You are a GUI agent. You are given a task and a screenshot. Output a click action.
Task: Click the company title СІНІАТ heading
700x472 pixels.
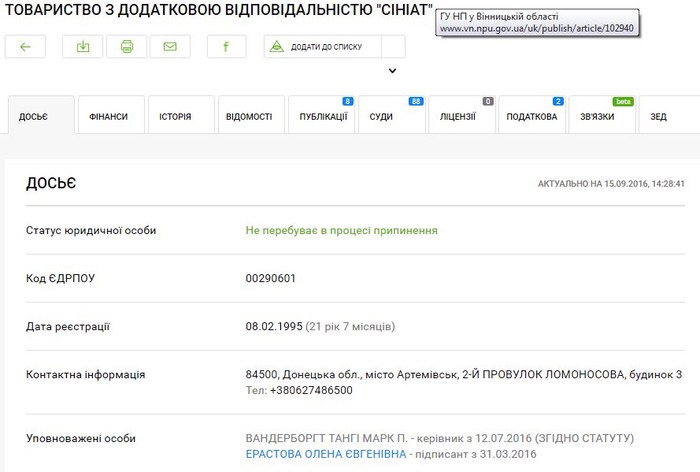[219, 10]
